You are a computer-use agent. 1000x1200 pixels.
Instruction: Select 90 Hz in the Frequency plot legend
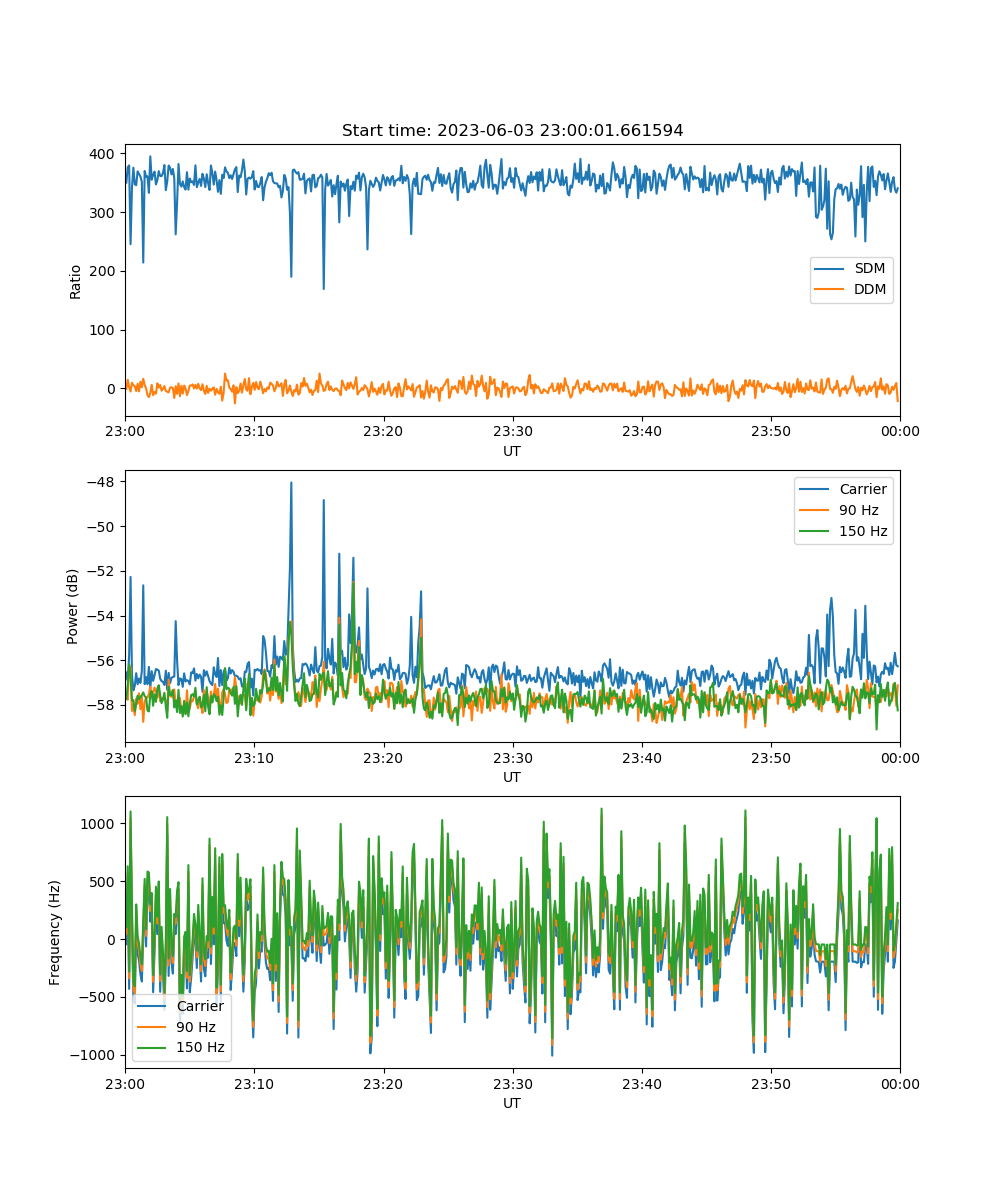coord(182,1027)
